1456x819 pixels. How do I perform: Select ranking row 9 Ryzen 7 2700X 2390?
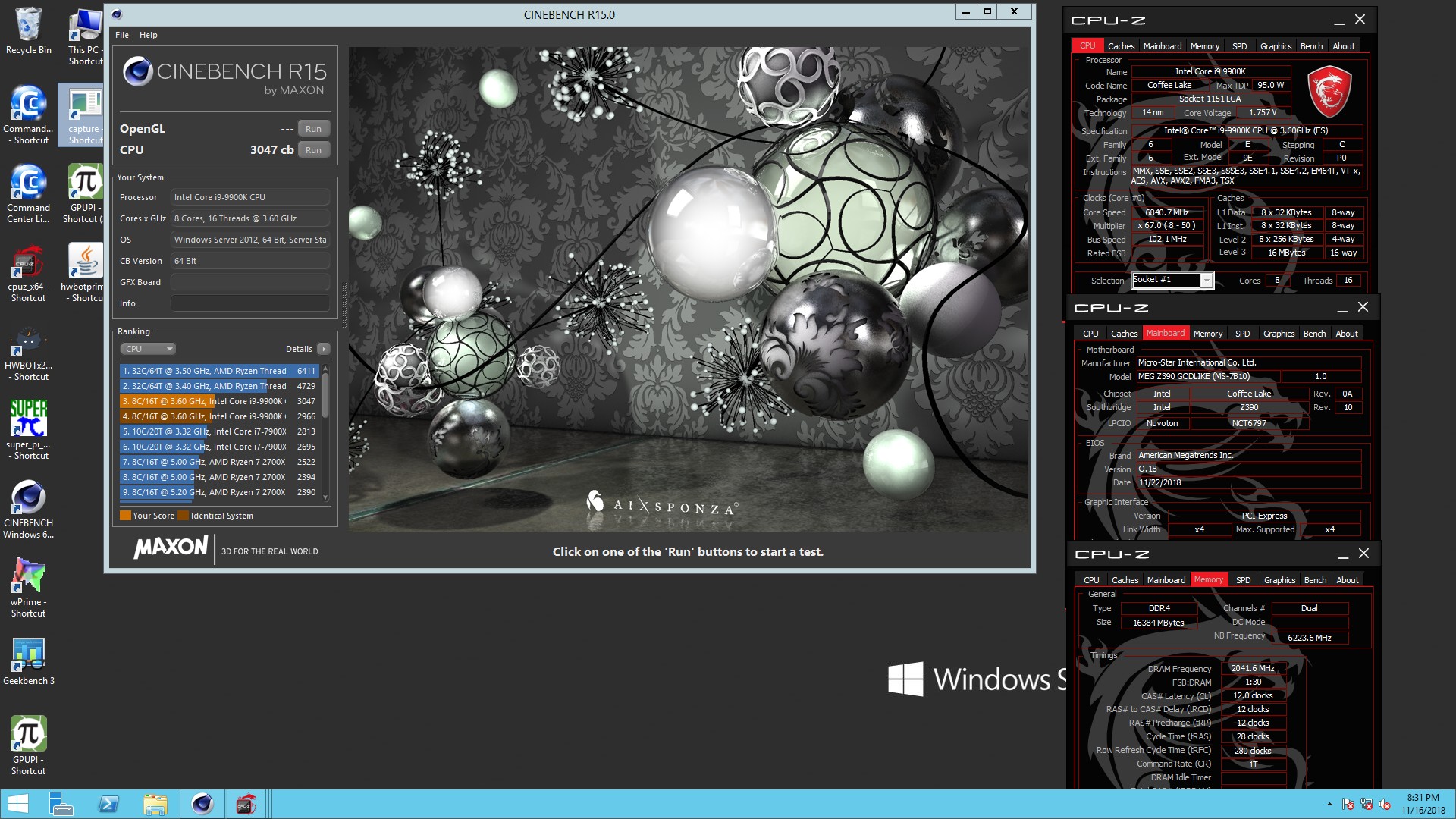point(218,492)
